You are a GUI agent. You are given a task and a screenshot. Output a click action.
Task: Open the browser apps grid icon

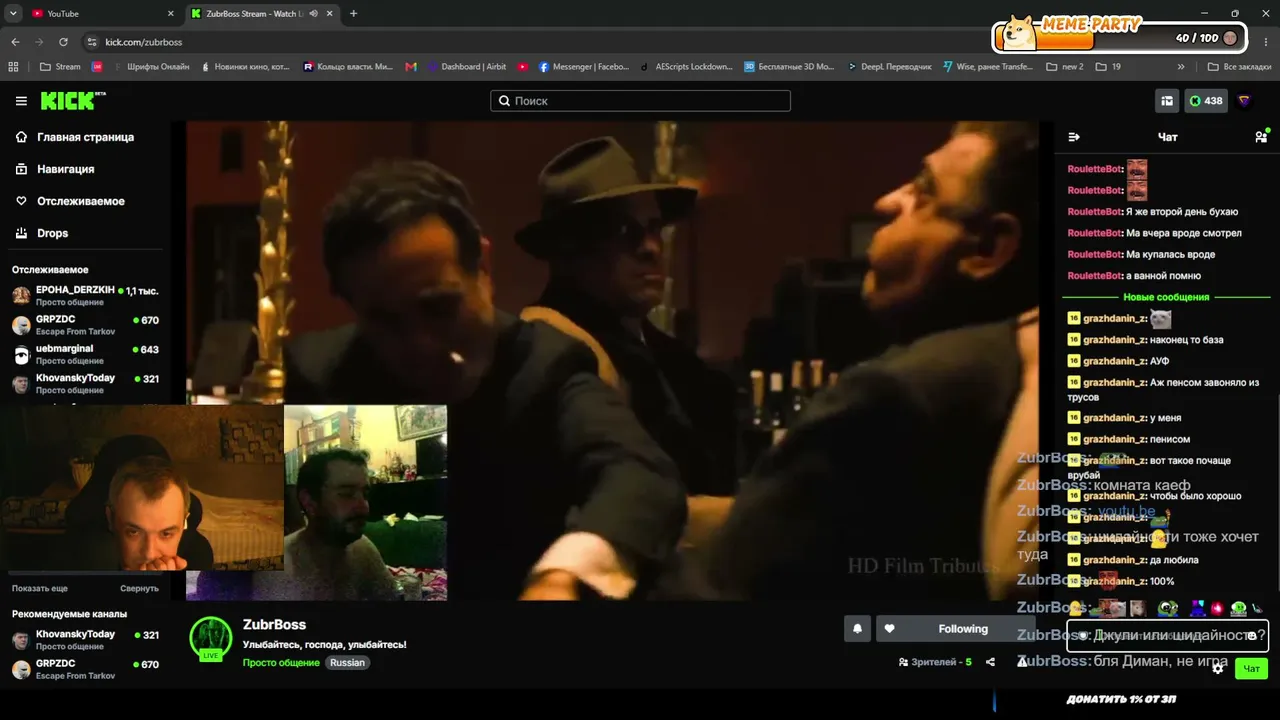pos(13,67)
